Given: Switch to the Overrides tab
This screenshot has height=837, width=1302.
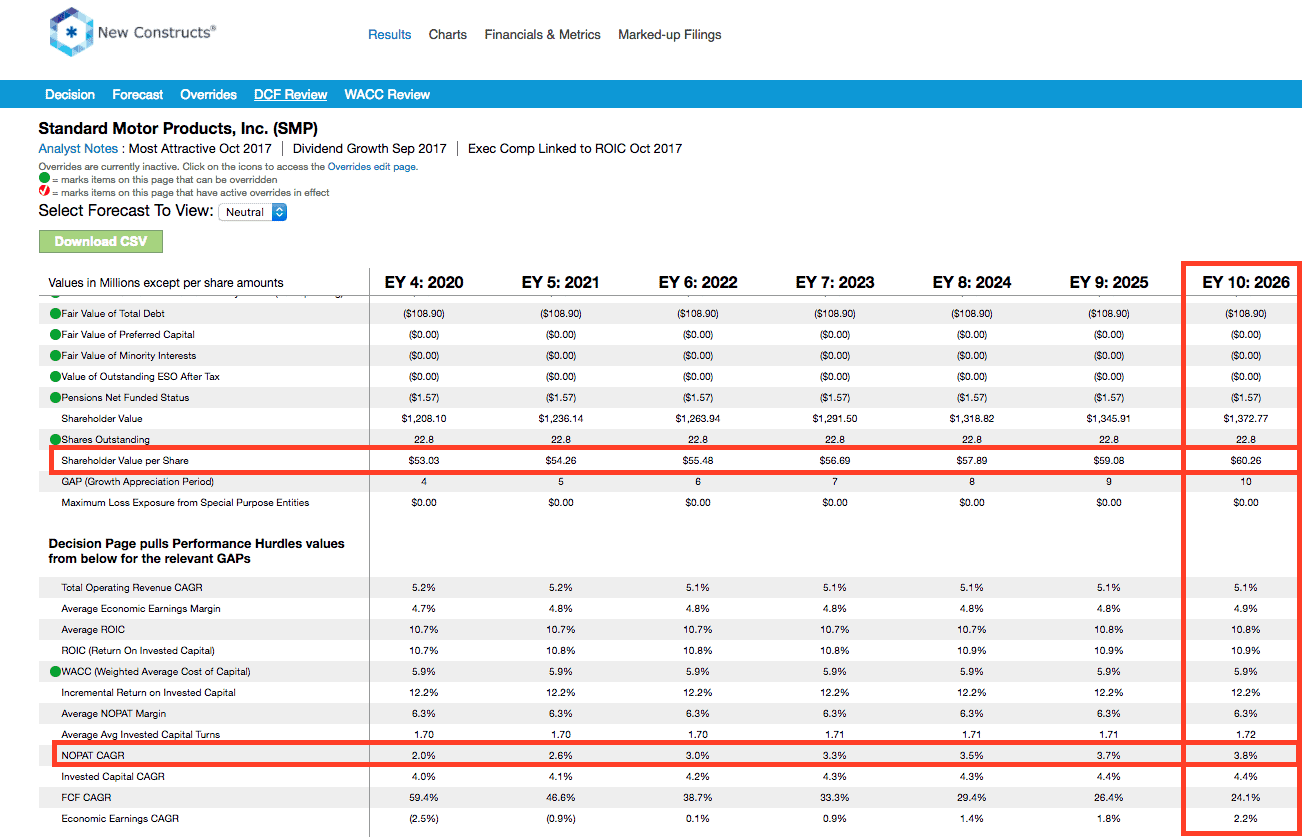Looking at the screenshot, I should click(208, 95).
